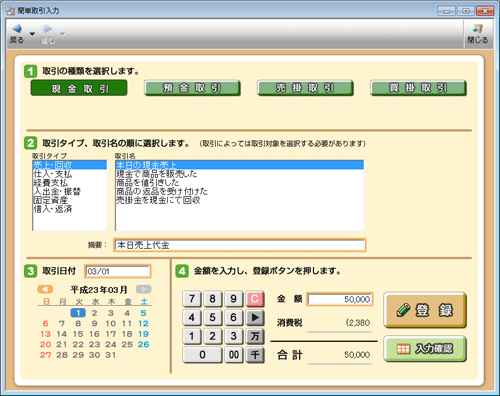Select the 売掛取引 transaction type button

point(305,88)
